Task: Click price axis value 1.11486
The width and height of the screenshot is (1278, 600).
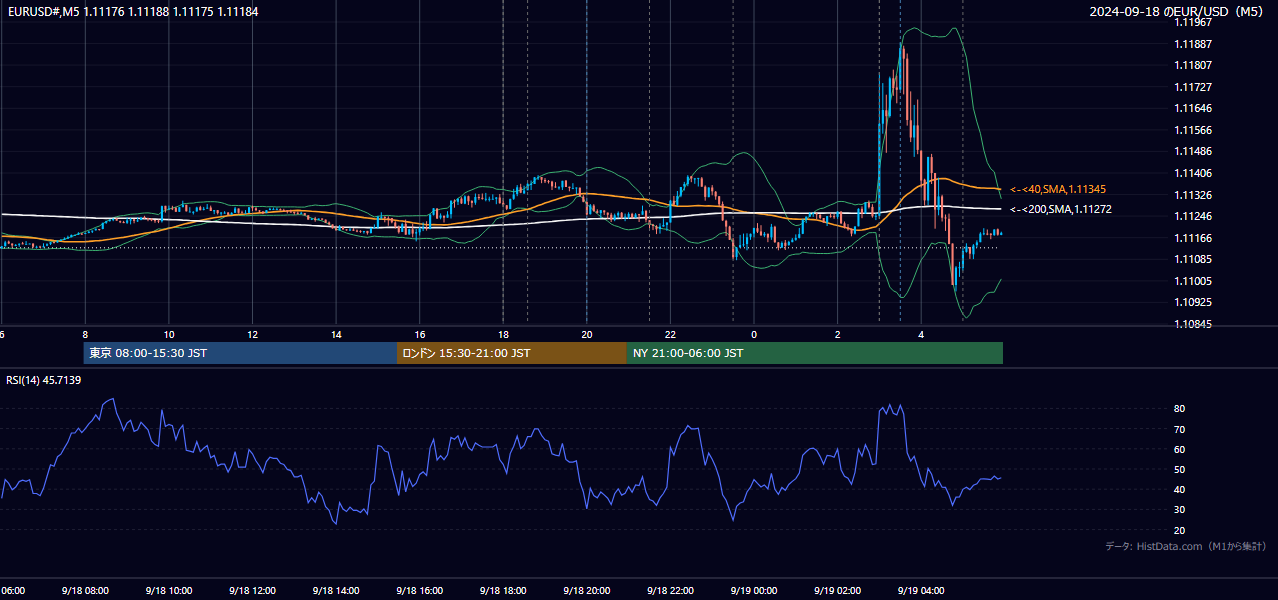Action: (1193, 151)
